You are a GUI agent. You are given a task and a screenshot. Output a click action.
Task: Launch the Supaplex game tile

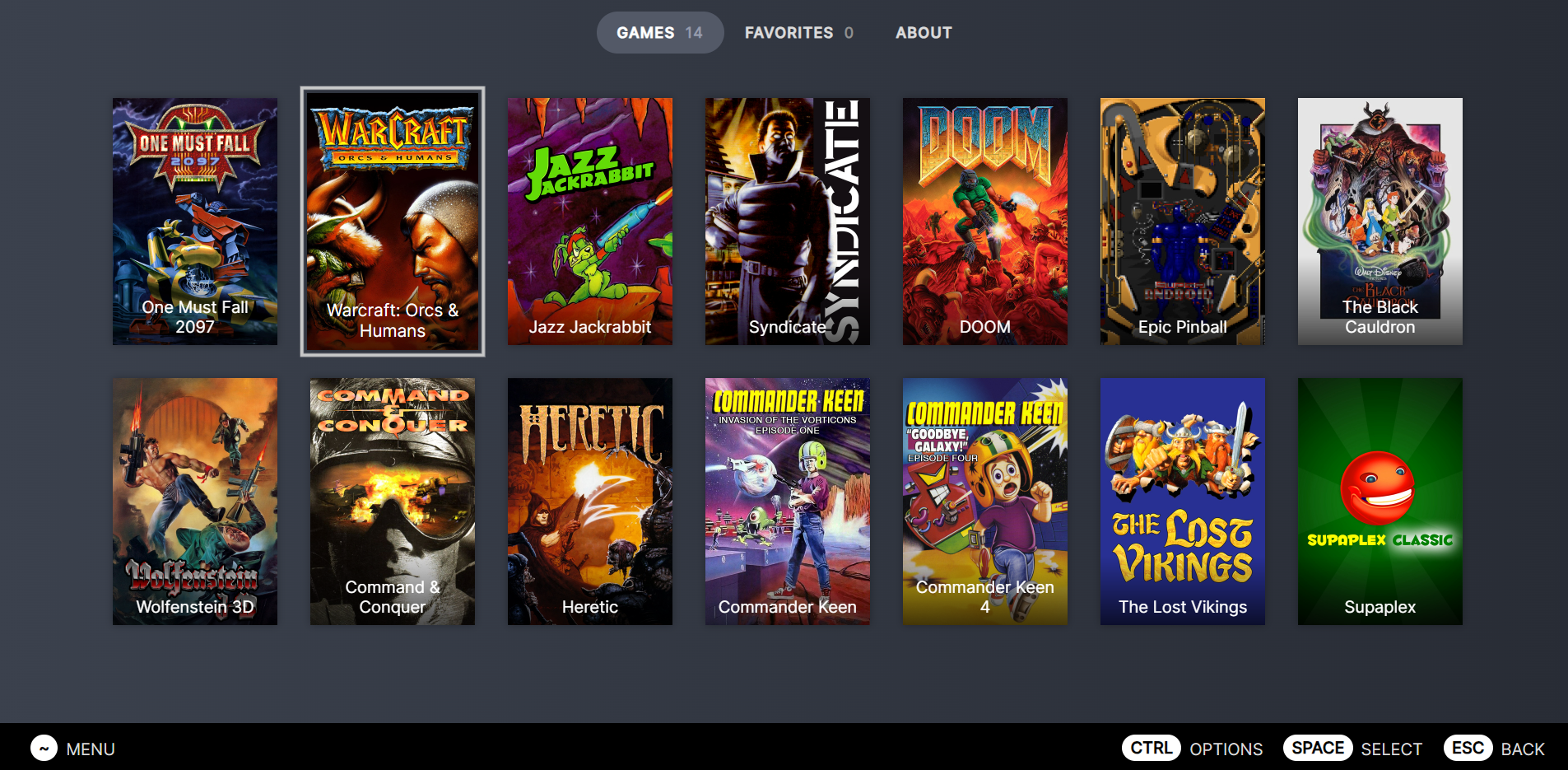1380,502
